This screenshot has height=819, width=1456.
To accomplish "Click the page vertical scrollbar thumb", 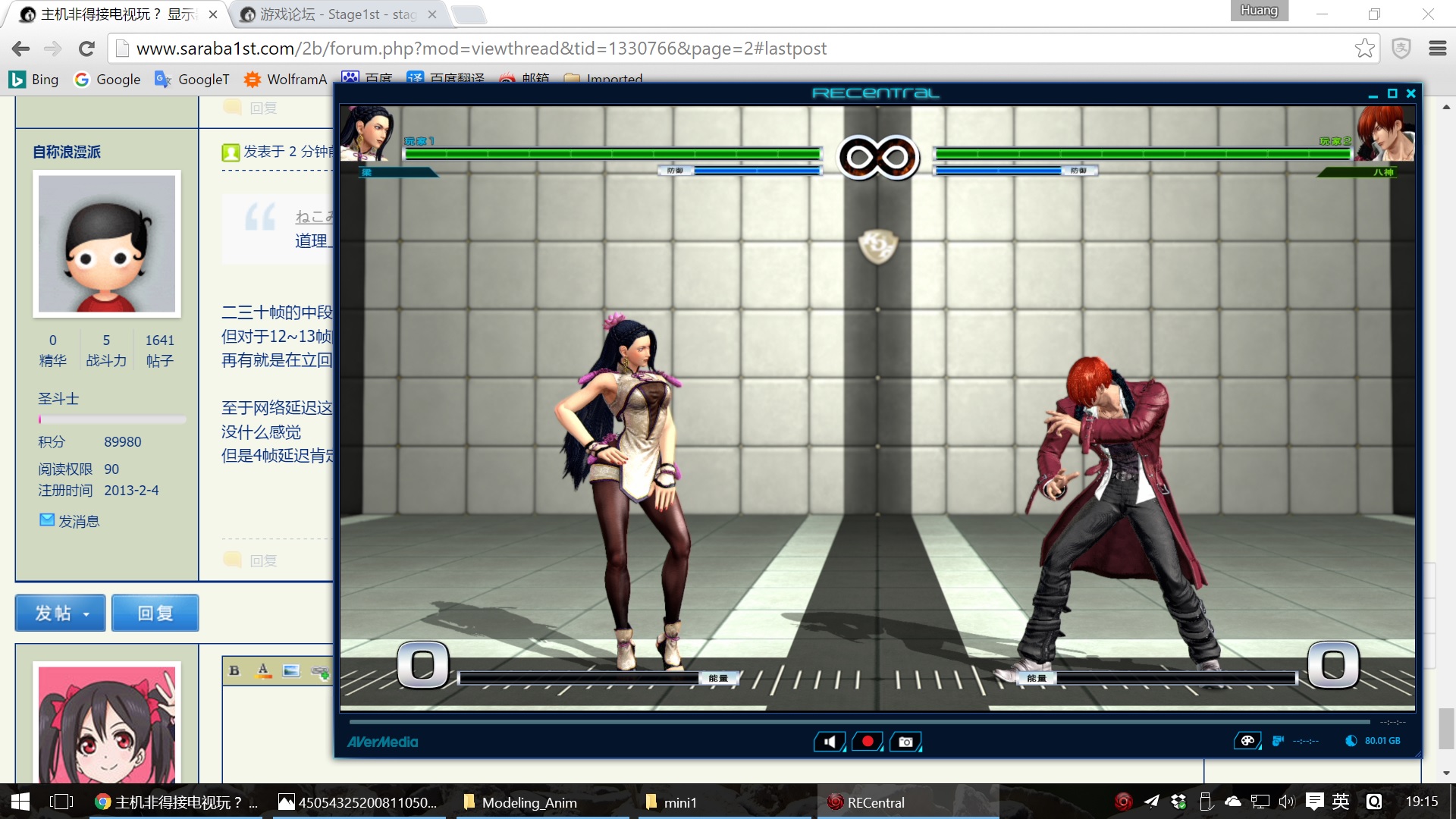I will pos(1446,729).
